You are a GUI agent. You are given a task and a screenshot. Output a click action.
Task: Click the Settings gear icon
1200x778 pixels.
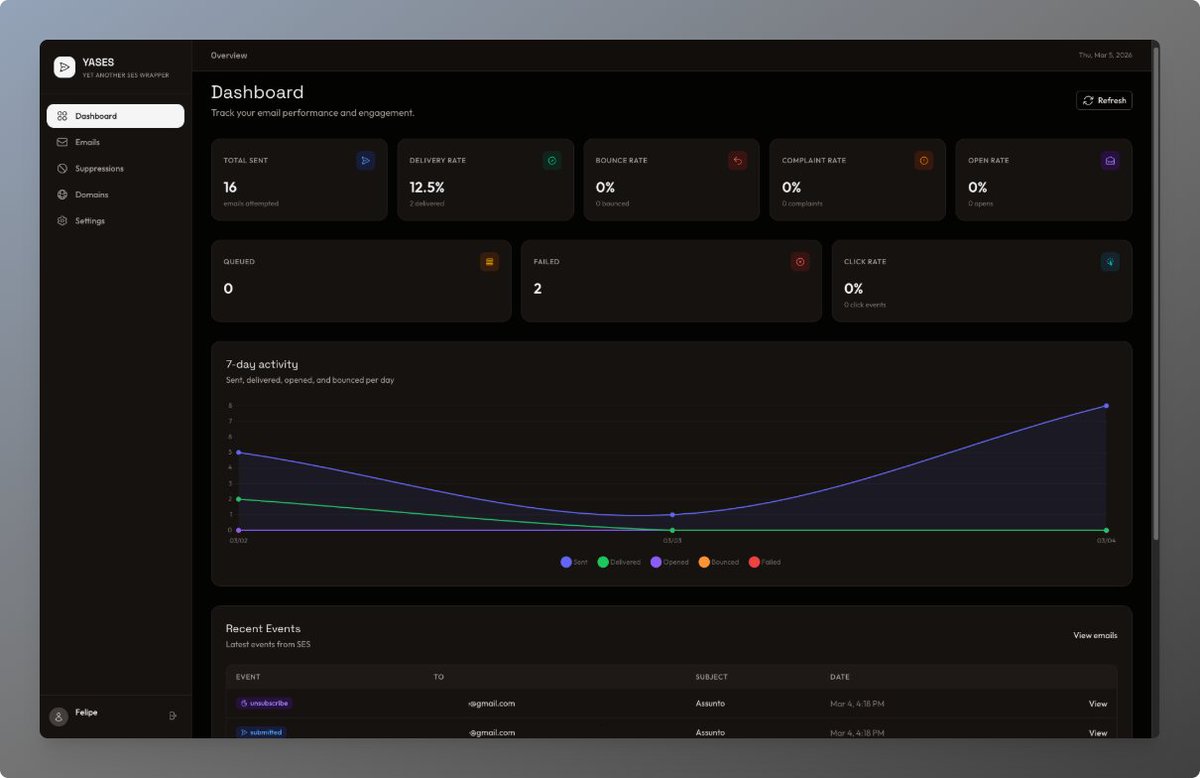coord(62,220)
